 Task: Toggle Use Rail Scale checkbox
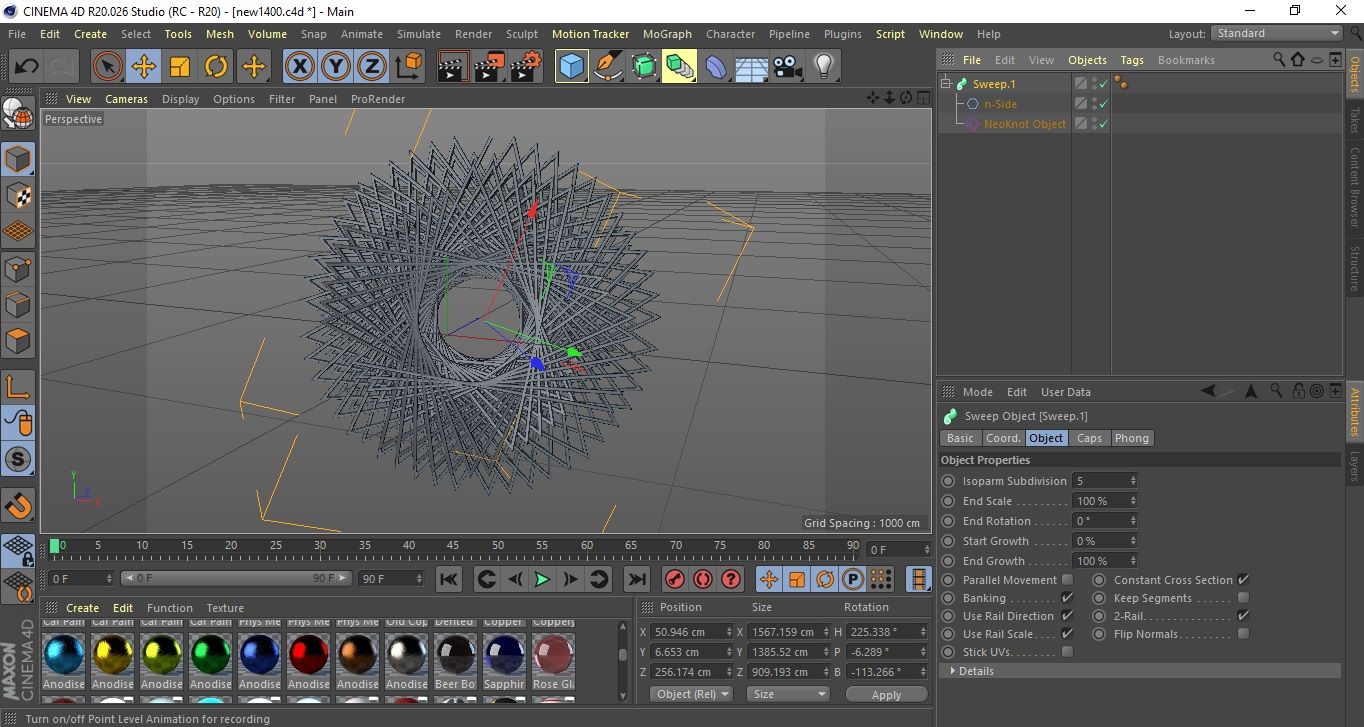[1067, 634]
